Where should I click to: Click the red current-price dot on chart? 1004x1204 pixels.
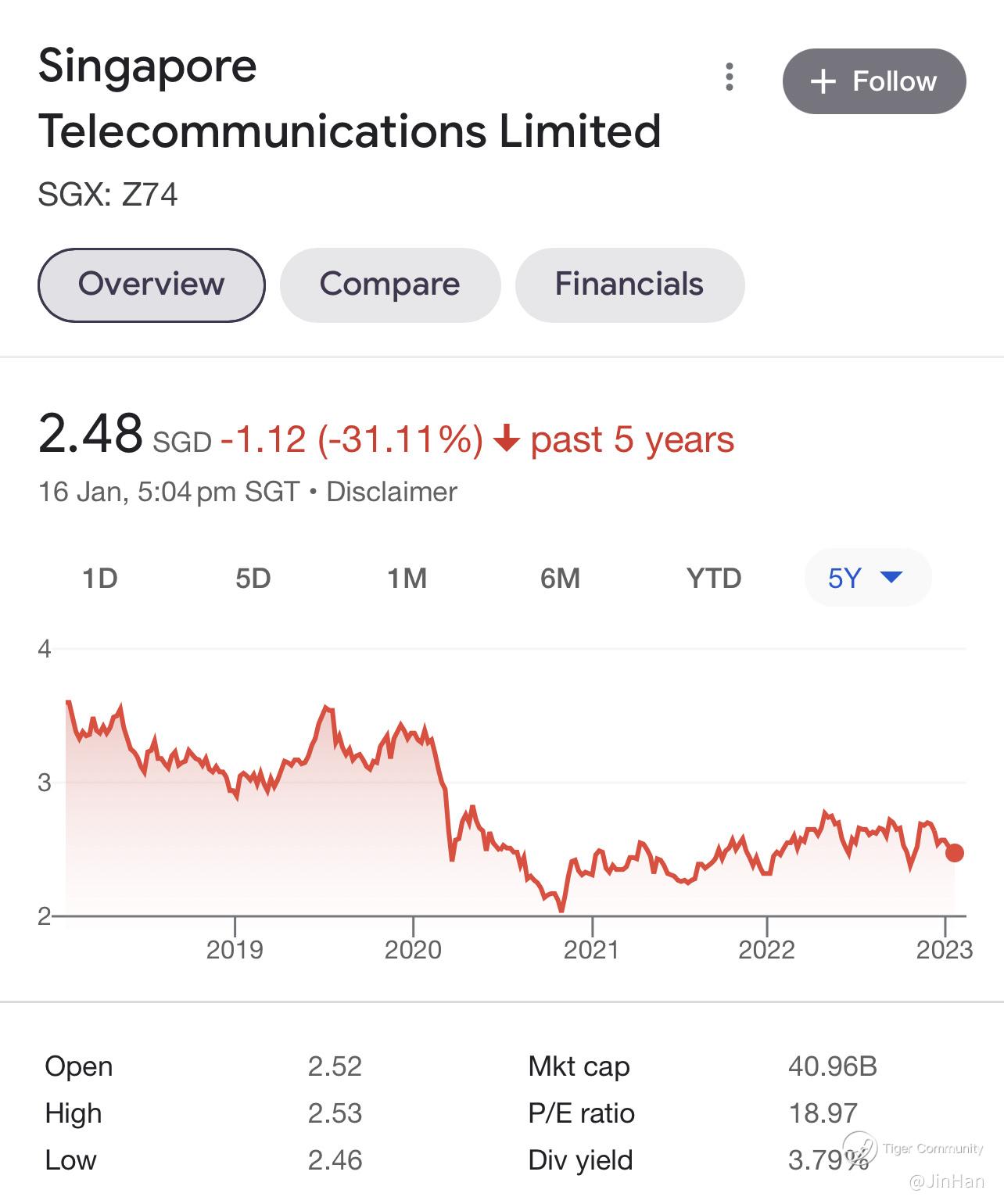coord(954,853)
